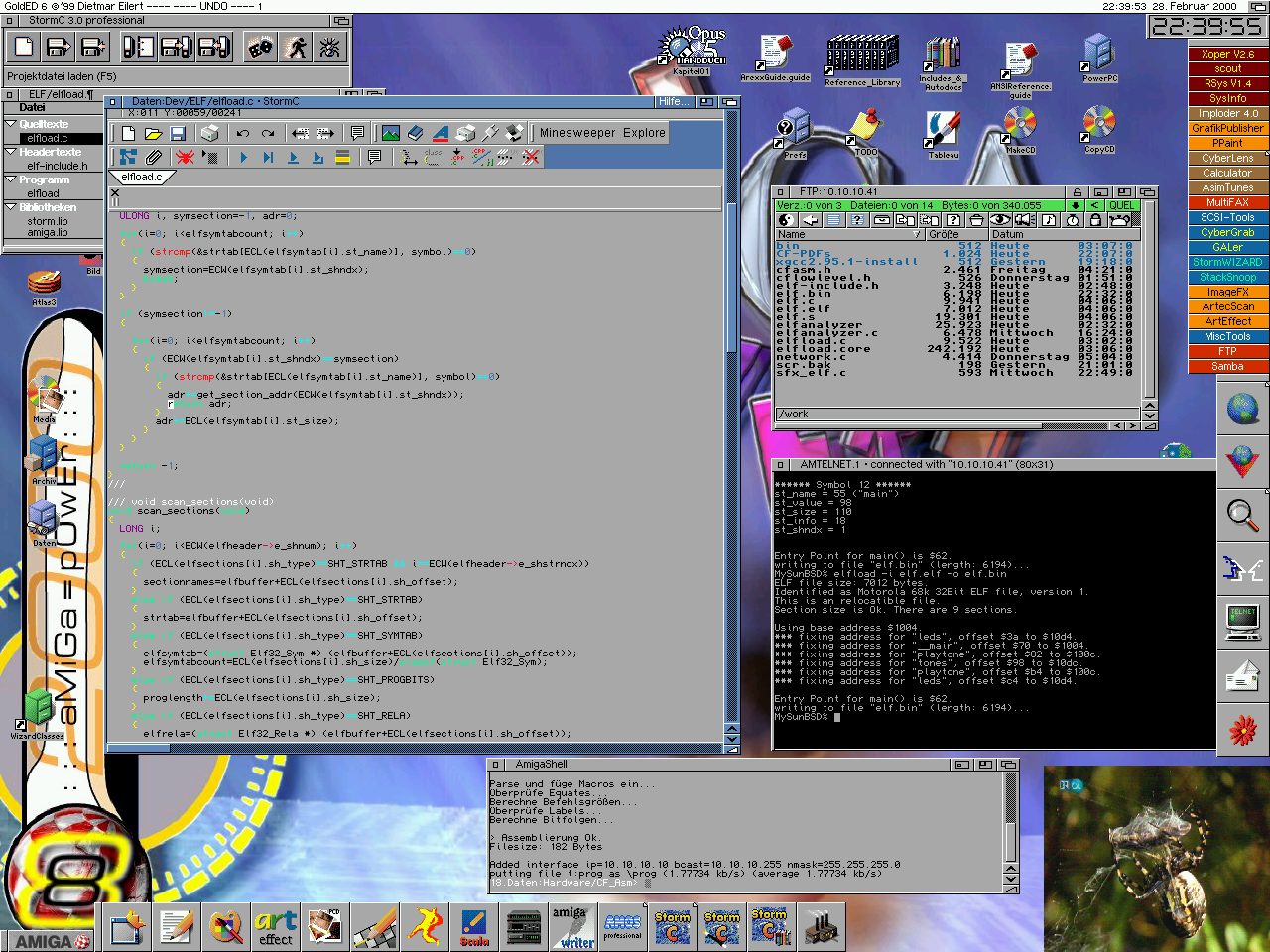Viewport: 1270px width, 952px height.
Task: Click the blue book icon in the editor toolbar
Action: [x=416, y=133]
